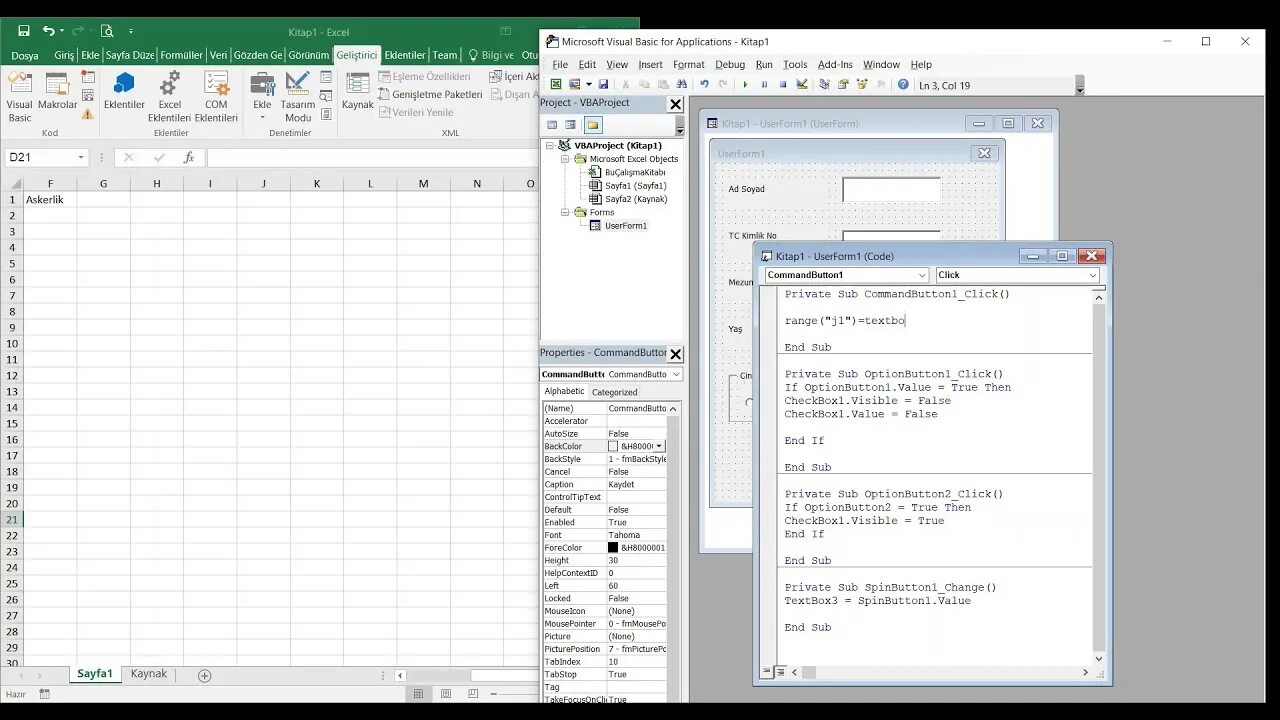Image resolution: width=1280 pixels, height=720 pixels.
Task: Select the Font property row Tahoma
Action: pyautogui.click(x=604, y=535)
